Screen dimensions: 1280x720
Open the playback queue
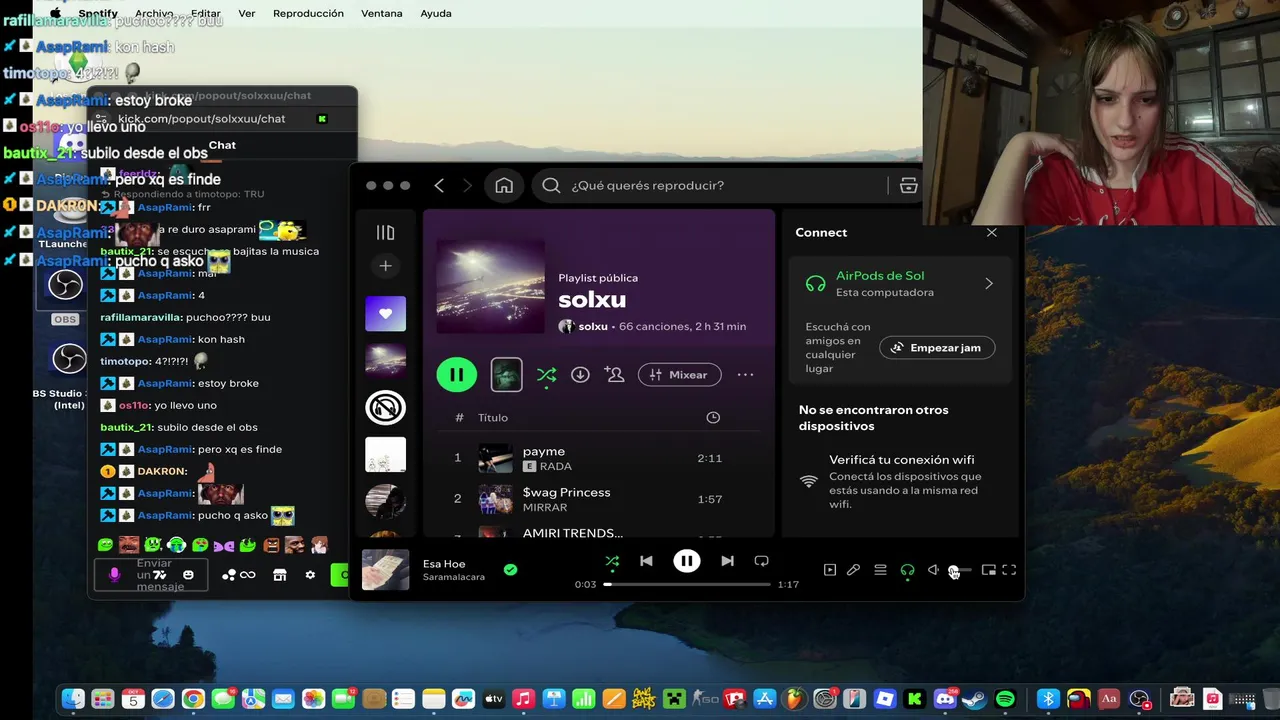880,570
